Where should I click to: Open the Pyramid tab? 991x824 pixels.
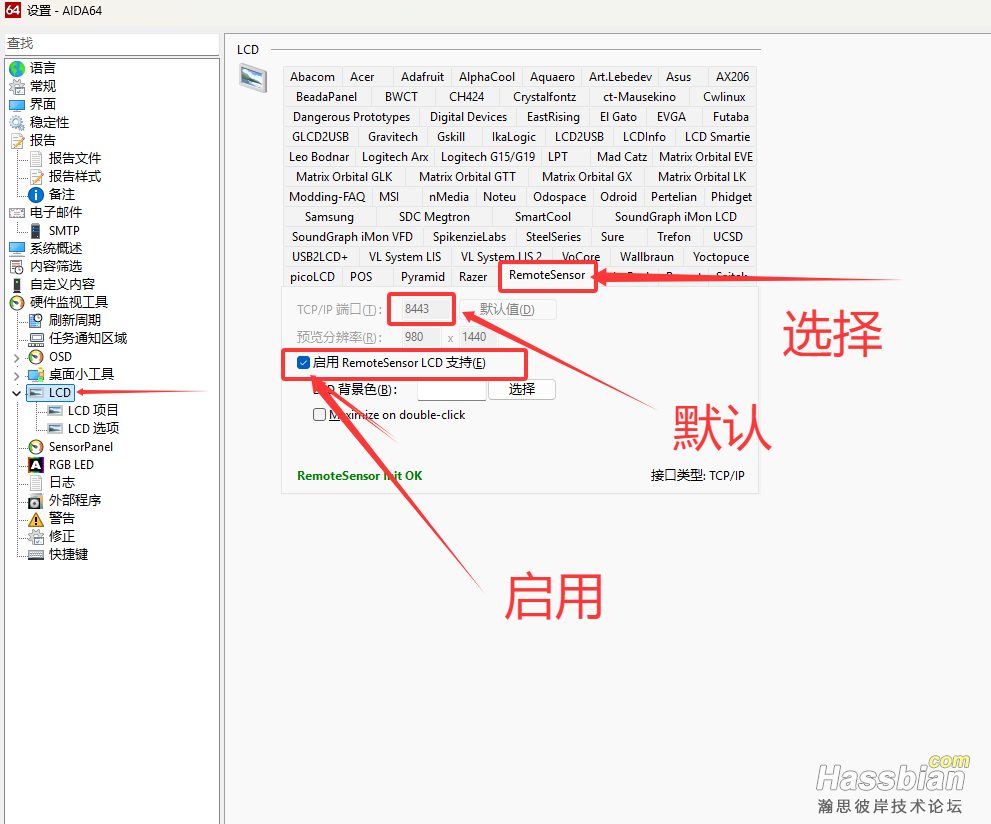pyautogui.click(x=422, y=277)
